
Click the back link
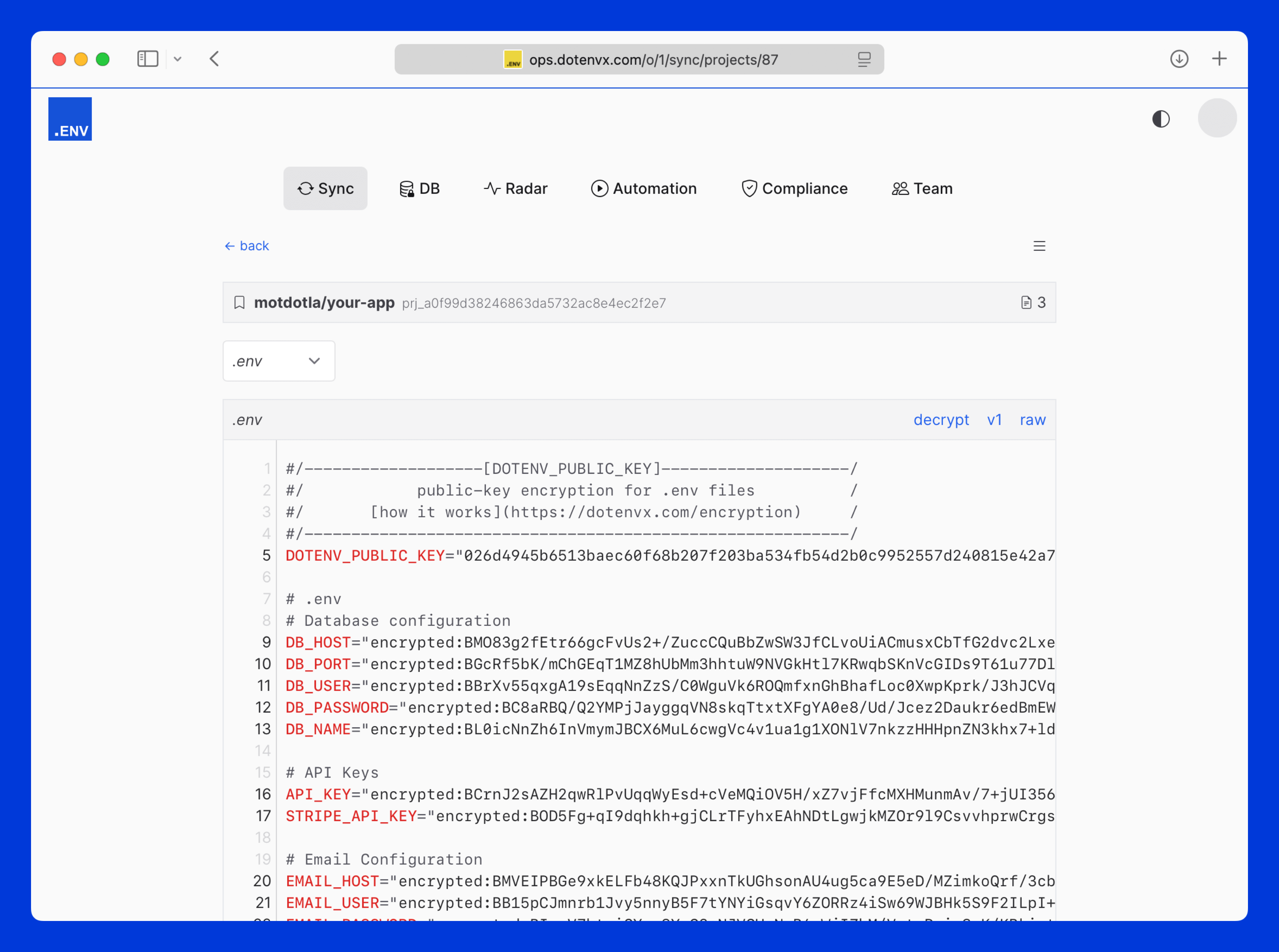(247, 246)
